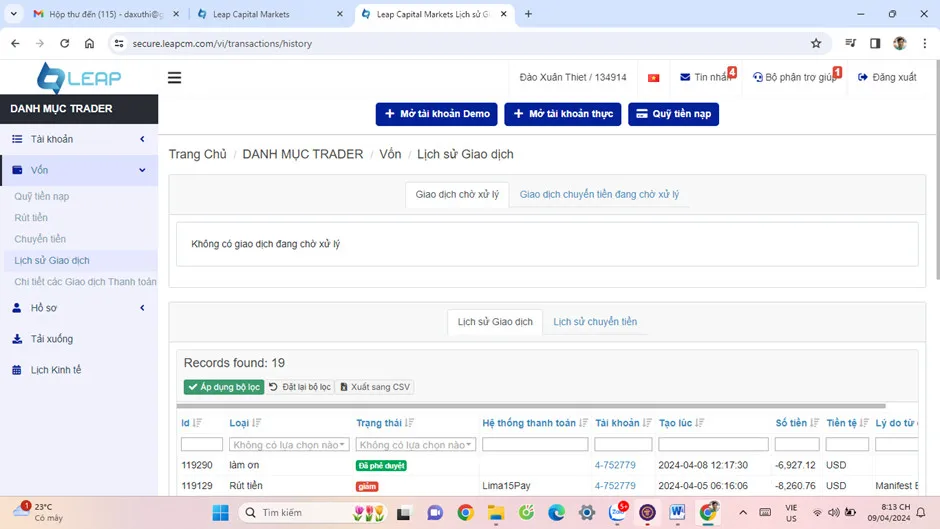This screenshot has height=529, width=940.
Task: Open the Loại filter dropdown
Action: coord(289,445)
